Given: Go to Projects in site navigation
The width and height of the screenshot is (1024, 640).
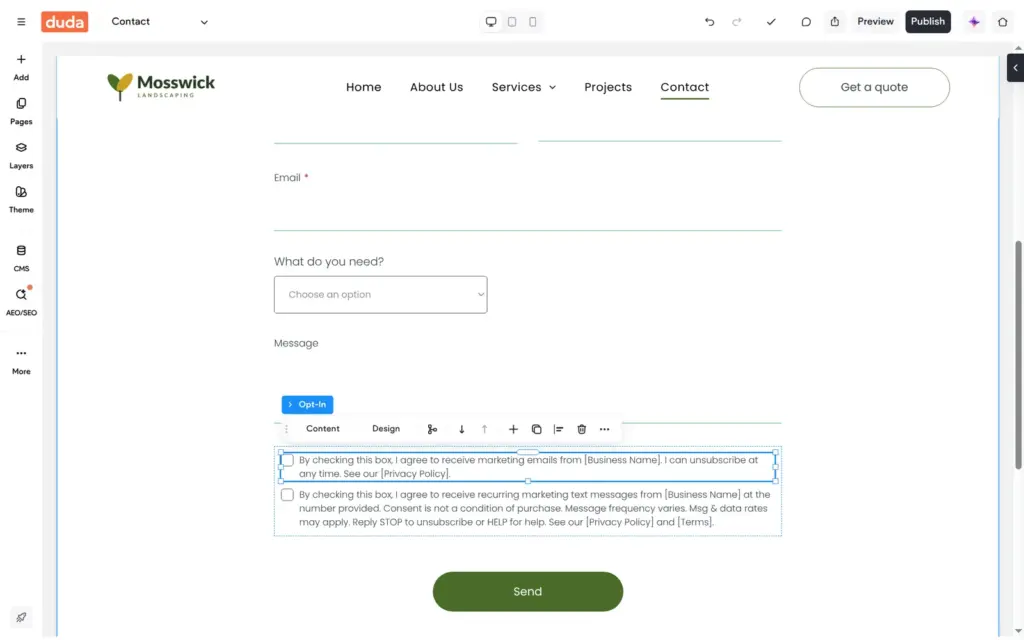Looking at the screenshot, I should [608, 87].
